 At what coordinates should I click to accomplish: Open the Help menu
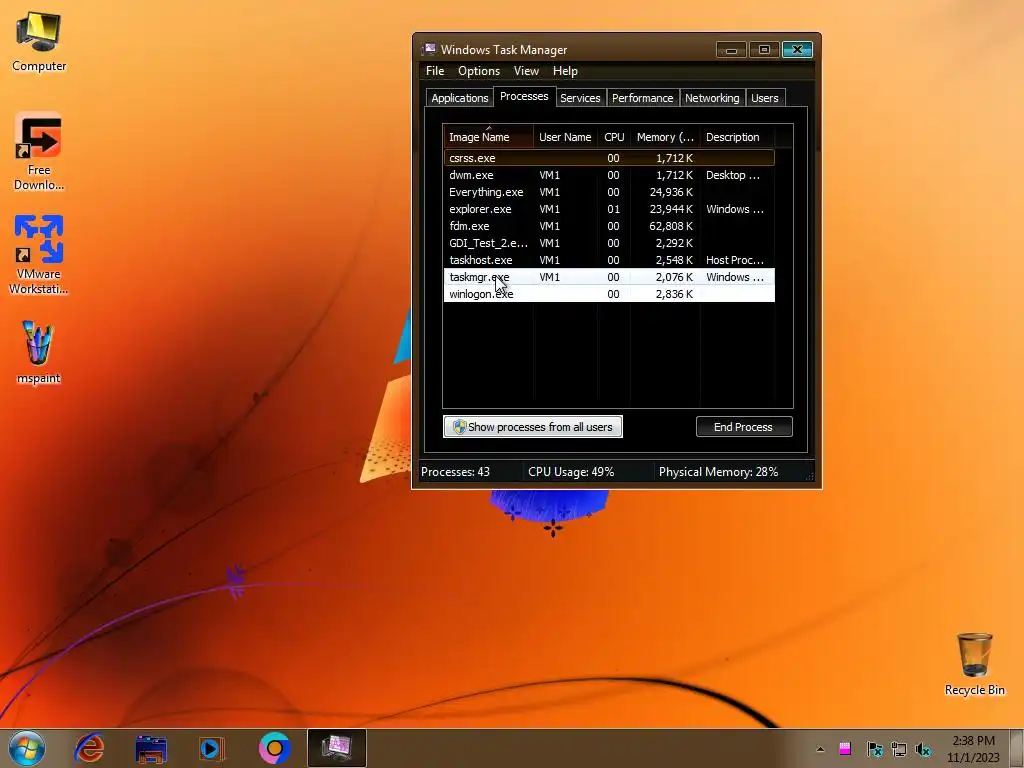click(565, 71)
